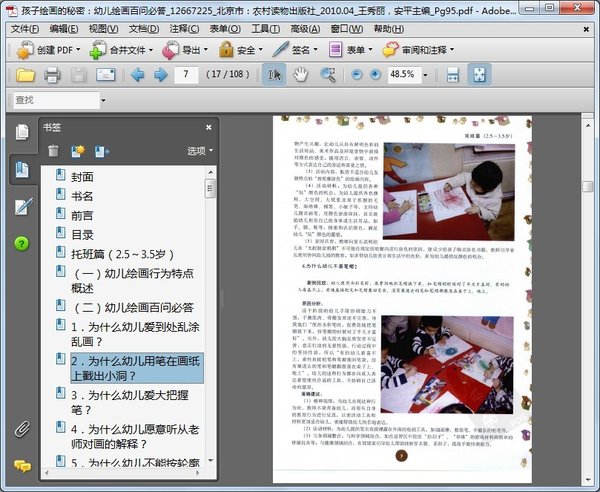Select the Hand pan tool
This screenshot has width=600, height=492.
[300, 75]
